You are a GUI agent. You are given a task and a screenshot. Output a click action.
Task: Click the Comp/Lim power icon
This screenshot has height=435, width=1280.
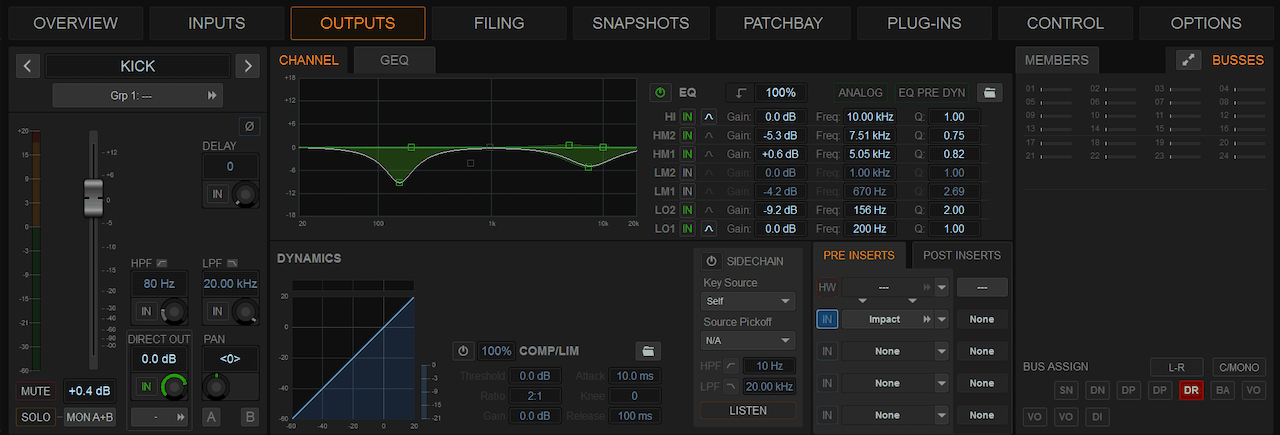[463, 351]
